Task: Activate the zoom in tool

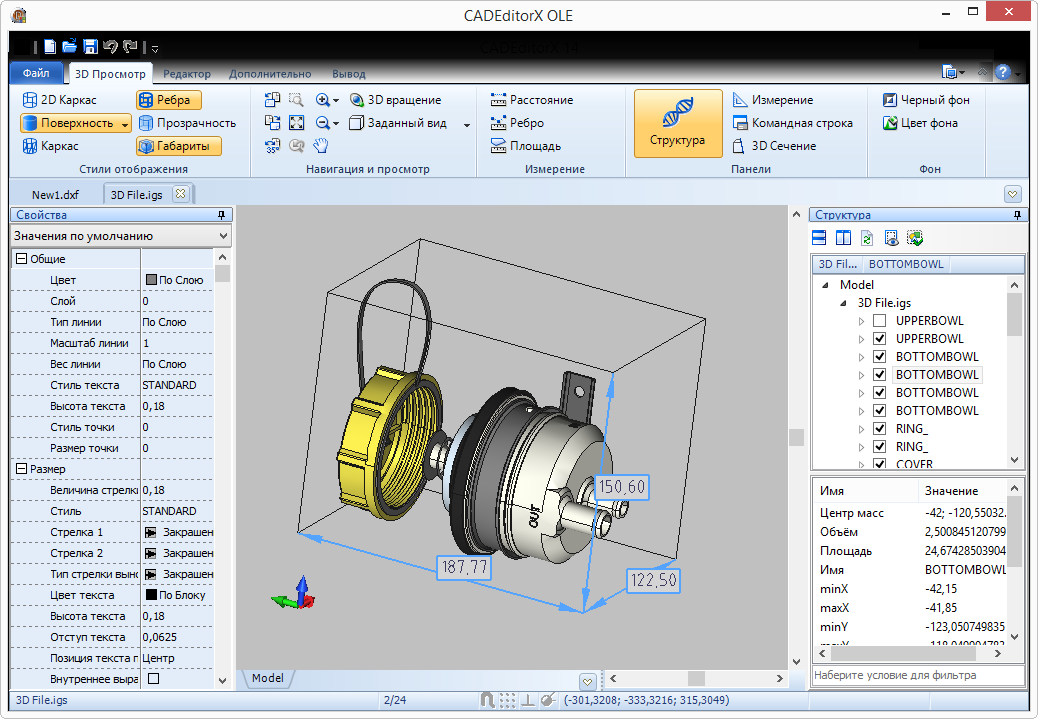Action: tap(322, 100)
